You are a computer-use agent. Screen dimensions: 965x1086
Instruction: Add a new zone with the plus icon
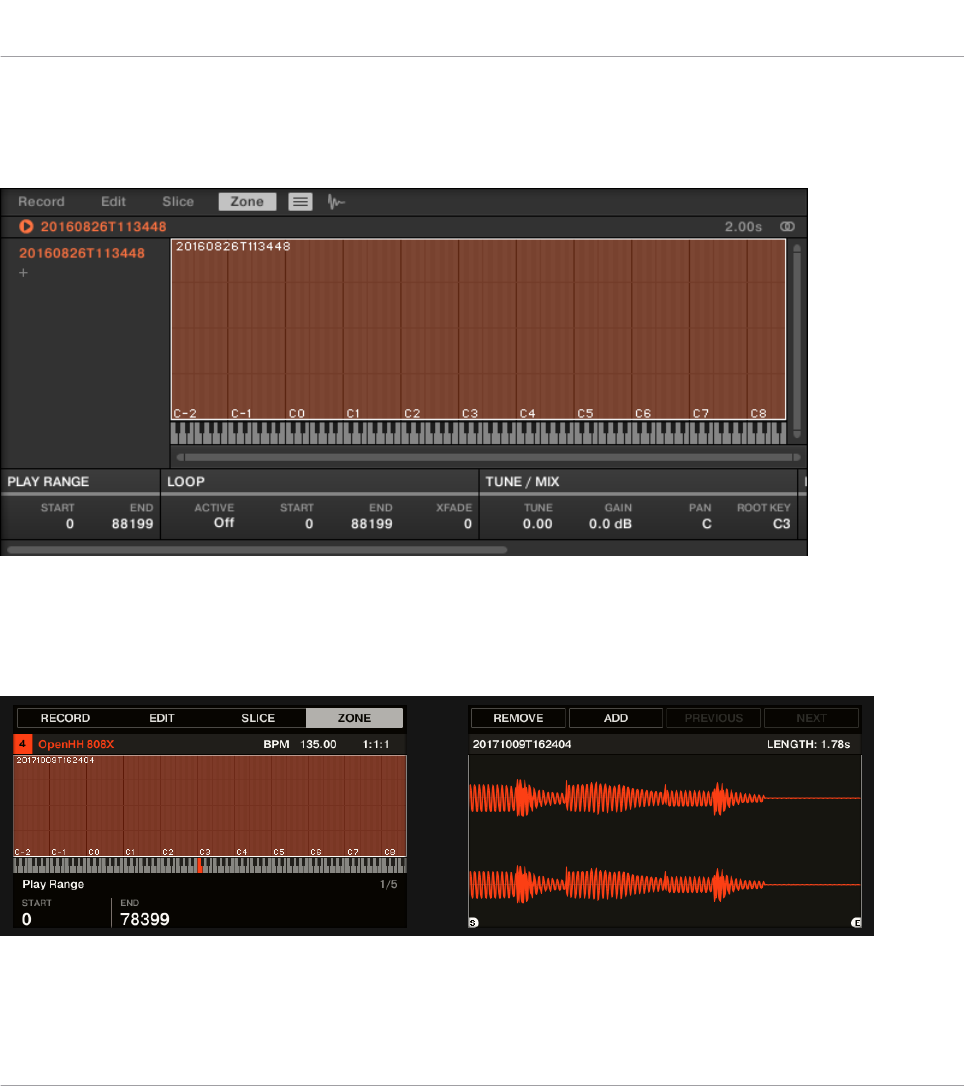tap(24, 273)
